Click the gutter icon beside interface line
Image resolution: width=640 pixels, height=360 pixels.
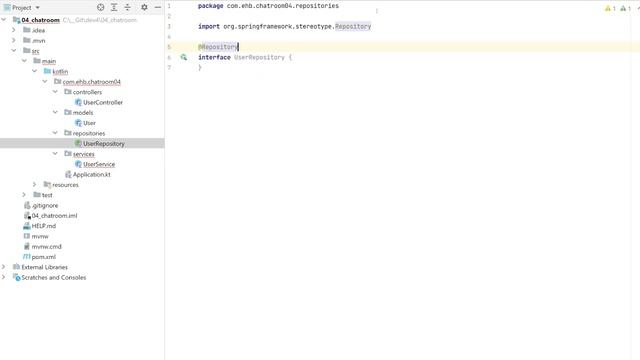click(184, 57)
